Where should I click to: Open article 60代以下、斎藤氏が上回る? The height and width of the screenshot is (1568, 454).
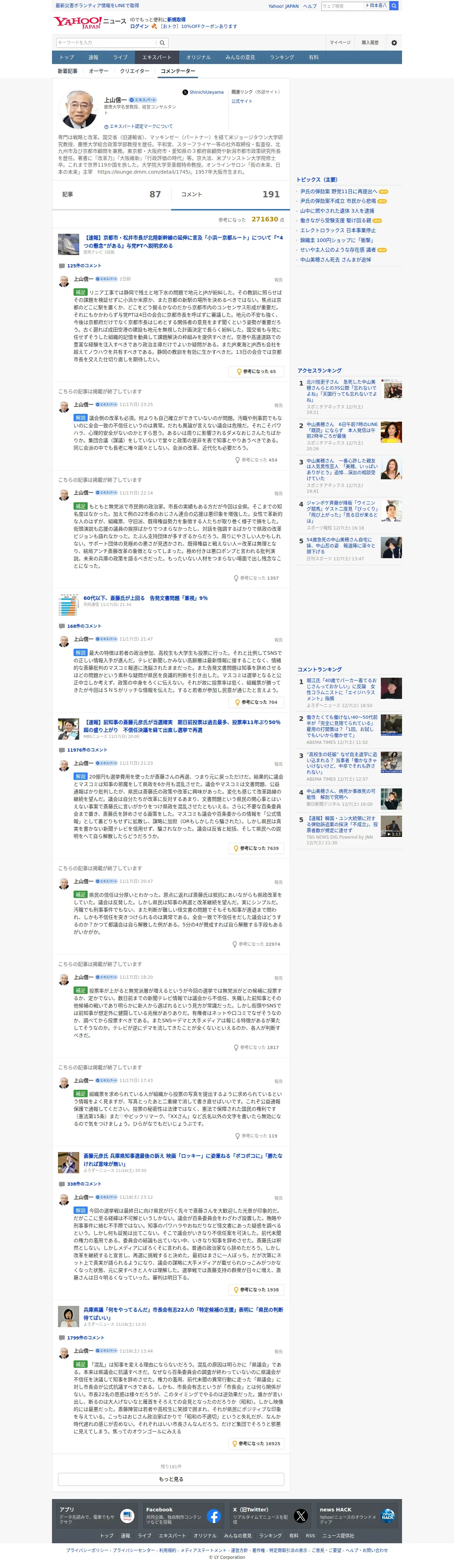coord(145,598)
